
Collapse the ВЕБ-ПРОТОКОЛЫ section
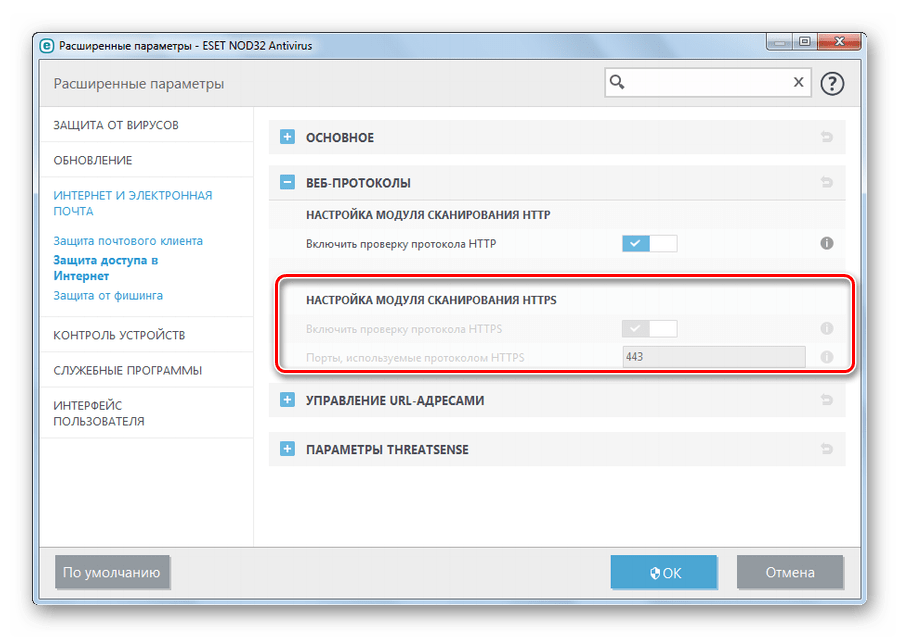pyautogui.click(x=288, y=182)
